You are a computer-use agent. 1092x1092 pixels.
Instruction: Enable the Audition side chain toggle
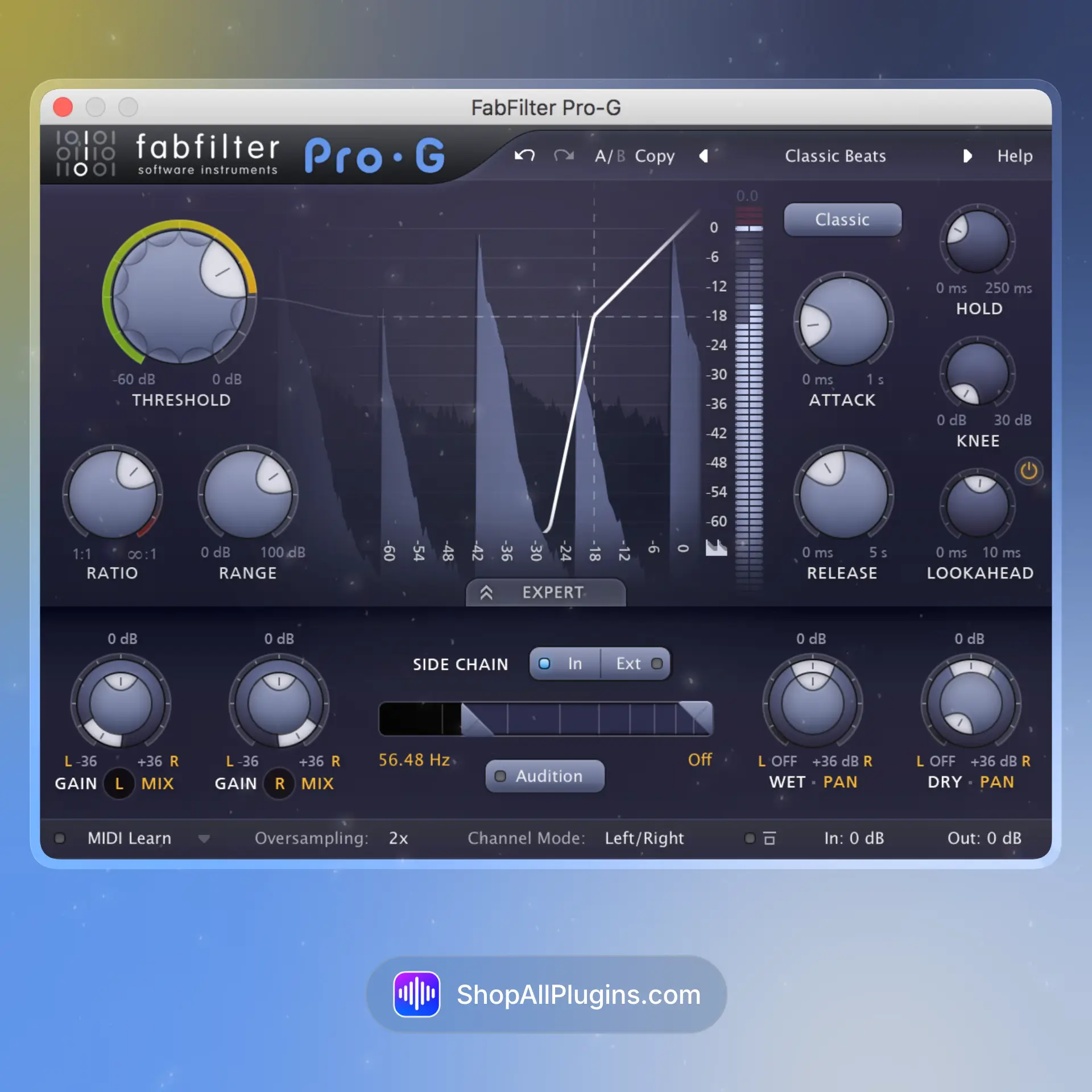(x=544, y=776)
